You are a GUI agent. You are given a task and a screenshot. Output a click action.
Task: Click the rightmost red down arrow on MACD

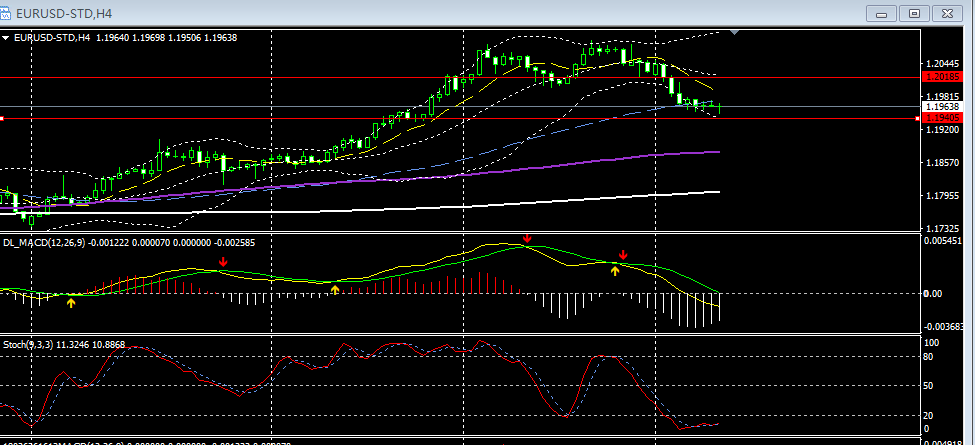click(x=623, y=255)
